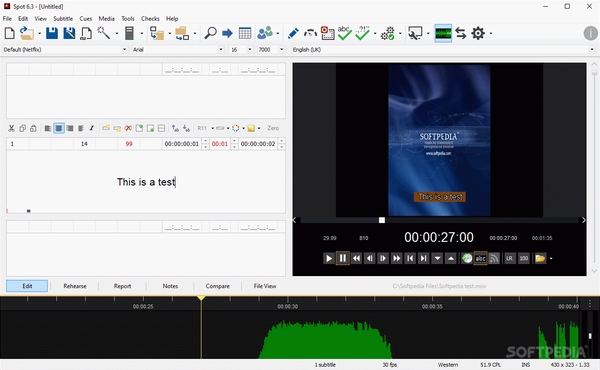Image resolution: width=600 pixels, height=370 pixels.
Task: Expand the R11 position dropdown
Action: (213, 128)
